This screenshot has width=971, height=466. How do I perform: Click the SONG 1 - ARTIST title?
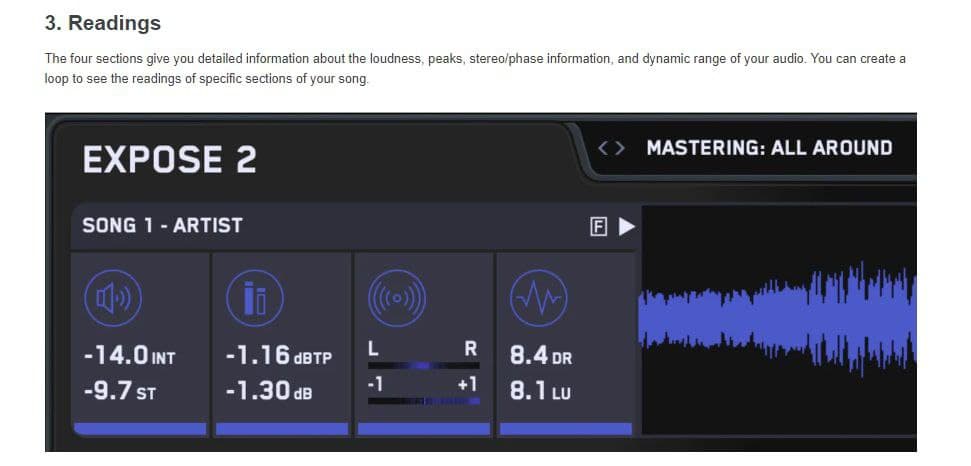(162, 225)
